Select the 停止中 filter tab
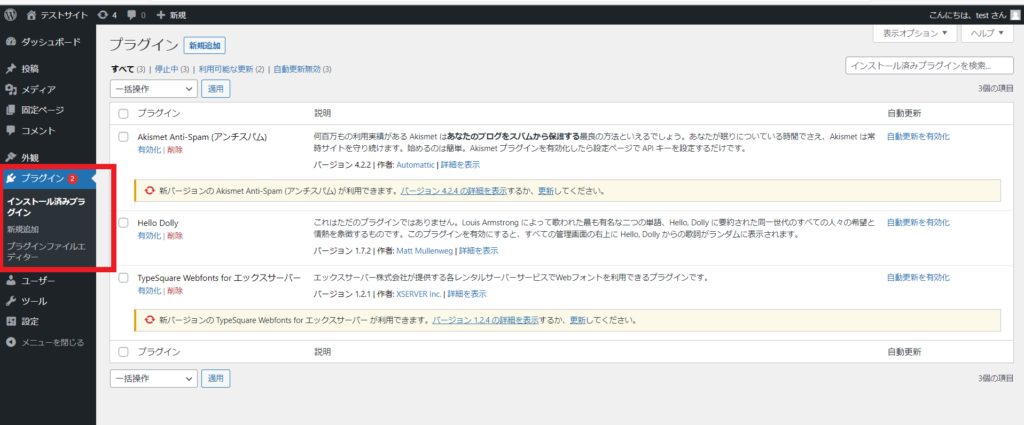Image resolution: width=1024 pixels, height=425 pixels. point(167,69)
